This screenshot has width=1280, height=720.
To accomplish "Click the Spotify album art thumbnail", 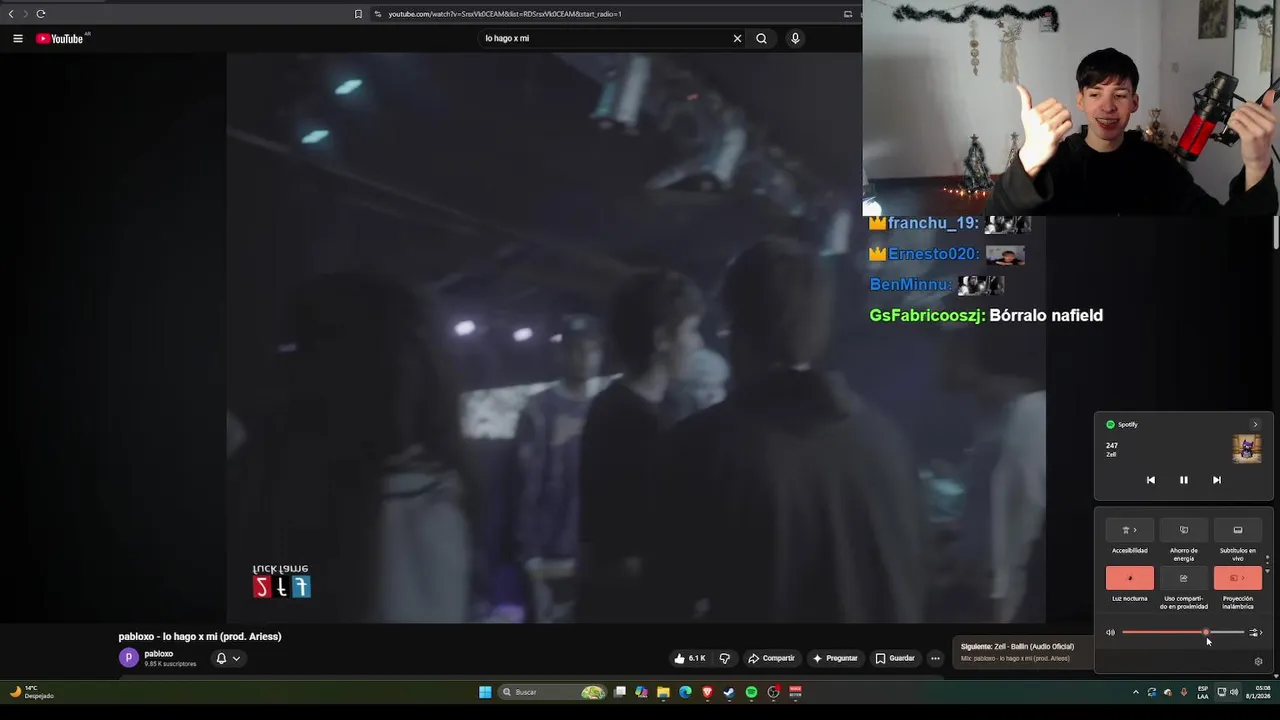I will pos(1247,449).
